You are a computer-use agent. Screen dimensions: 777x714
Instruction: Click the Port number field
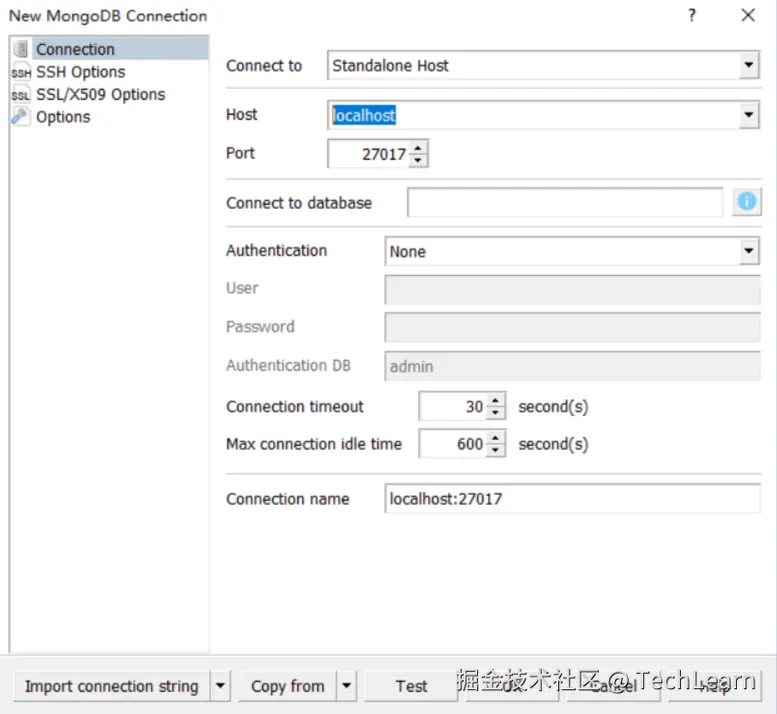tap(368, 154)
